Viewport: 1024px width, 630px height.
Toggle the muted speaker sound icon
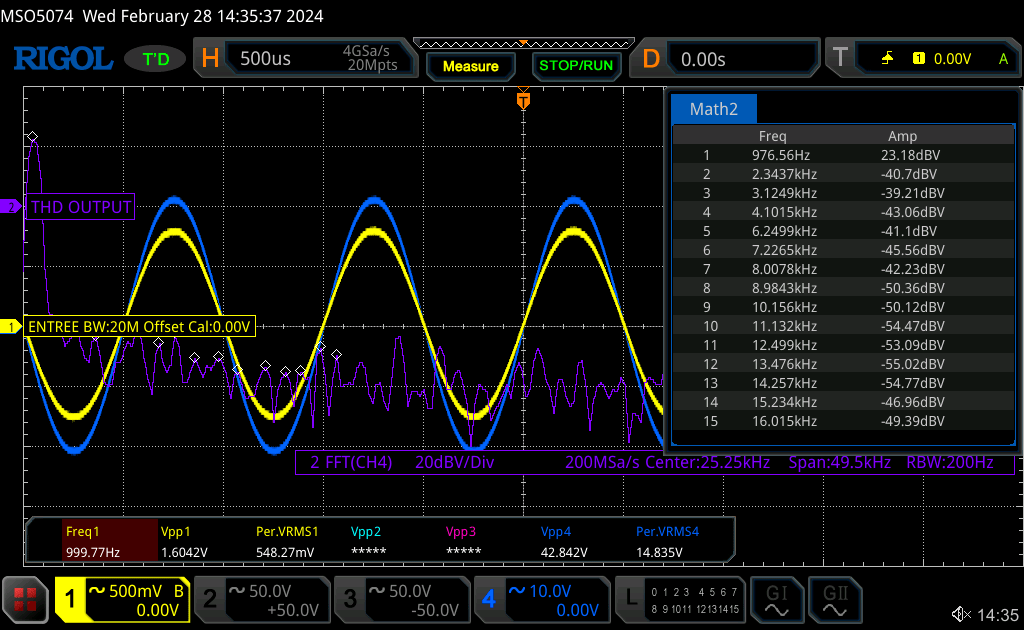(x=961, y=614)
